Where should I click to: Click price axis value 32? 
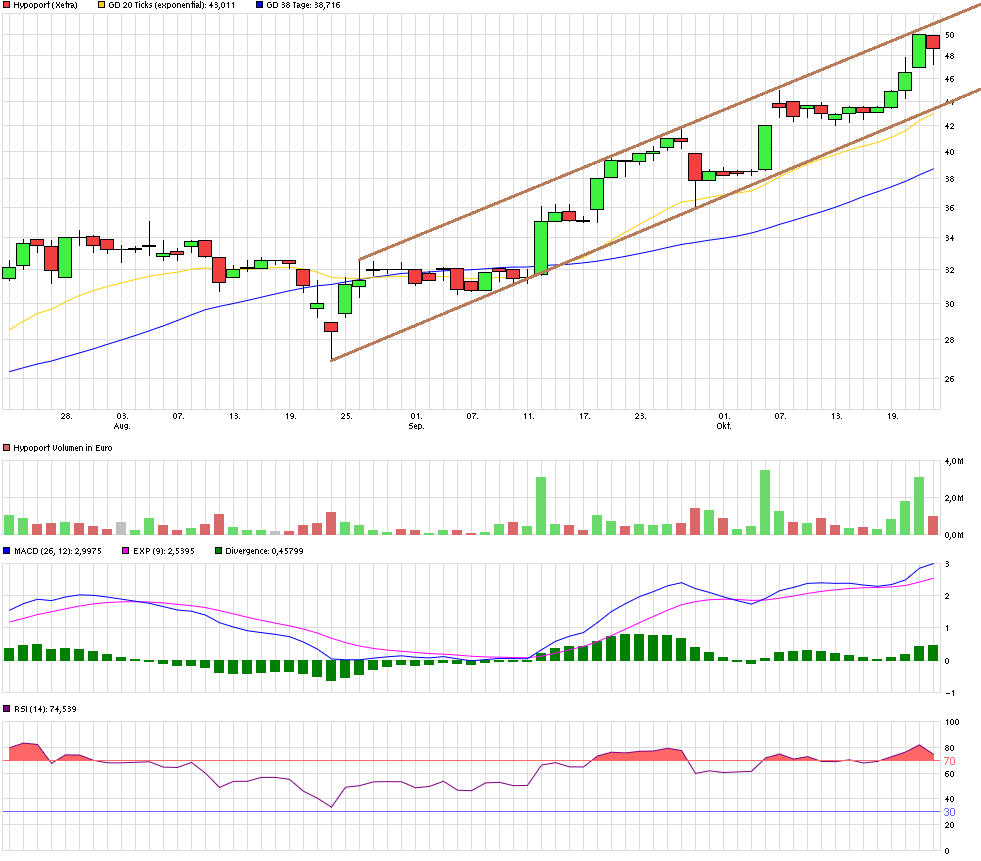coord(950,270)
